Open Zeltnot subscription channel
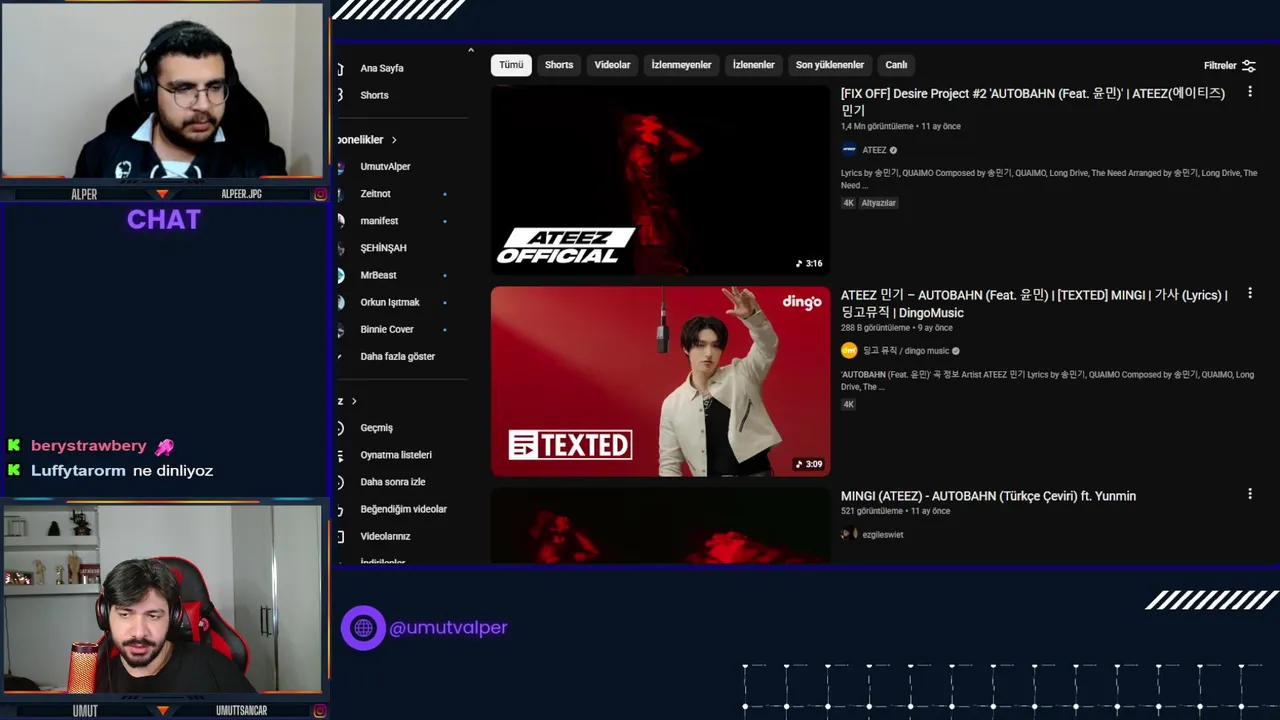 pyautogui.click(x=376, y=194)
